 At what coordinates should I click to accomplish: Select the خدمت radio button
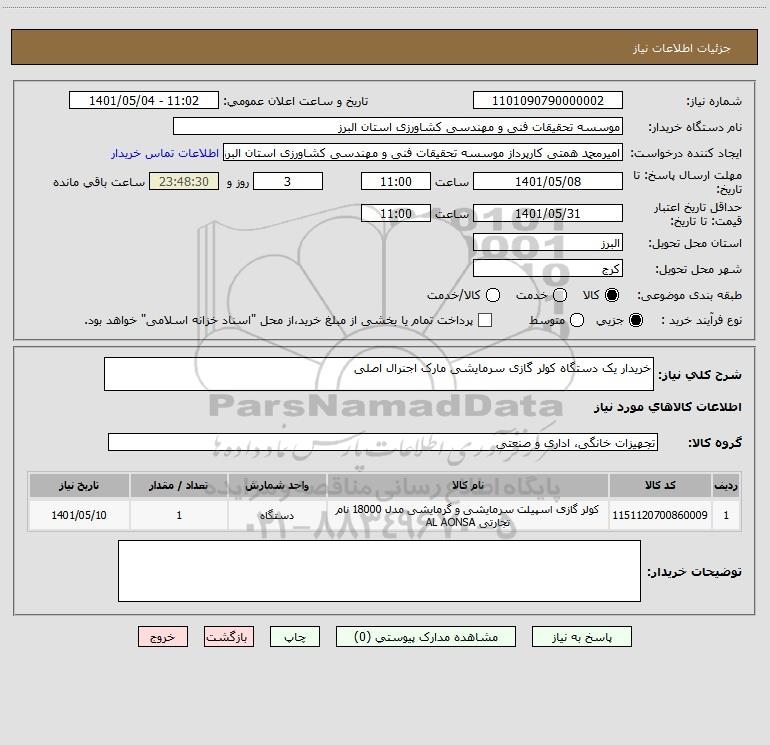click(x=560, y=295)
